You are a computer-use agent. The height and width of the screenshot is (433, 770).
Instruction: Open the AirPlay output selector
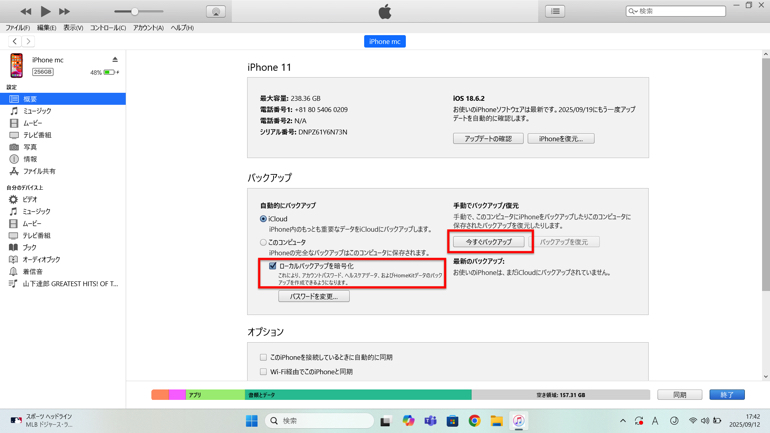[x=215, y=12]
